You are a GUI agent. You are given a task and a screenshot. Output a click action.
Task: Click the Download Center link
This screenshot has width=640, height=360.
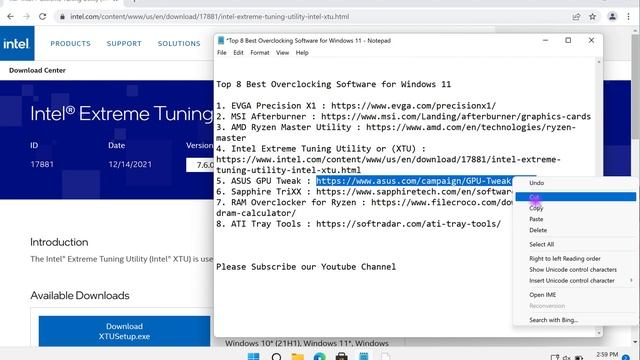pos(37,70)
